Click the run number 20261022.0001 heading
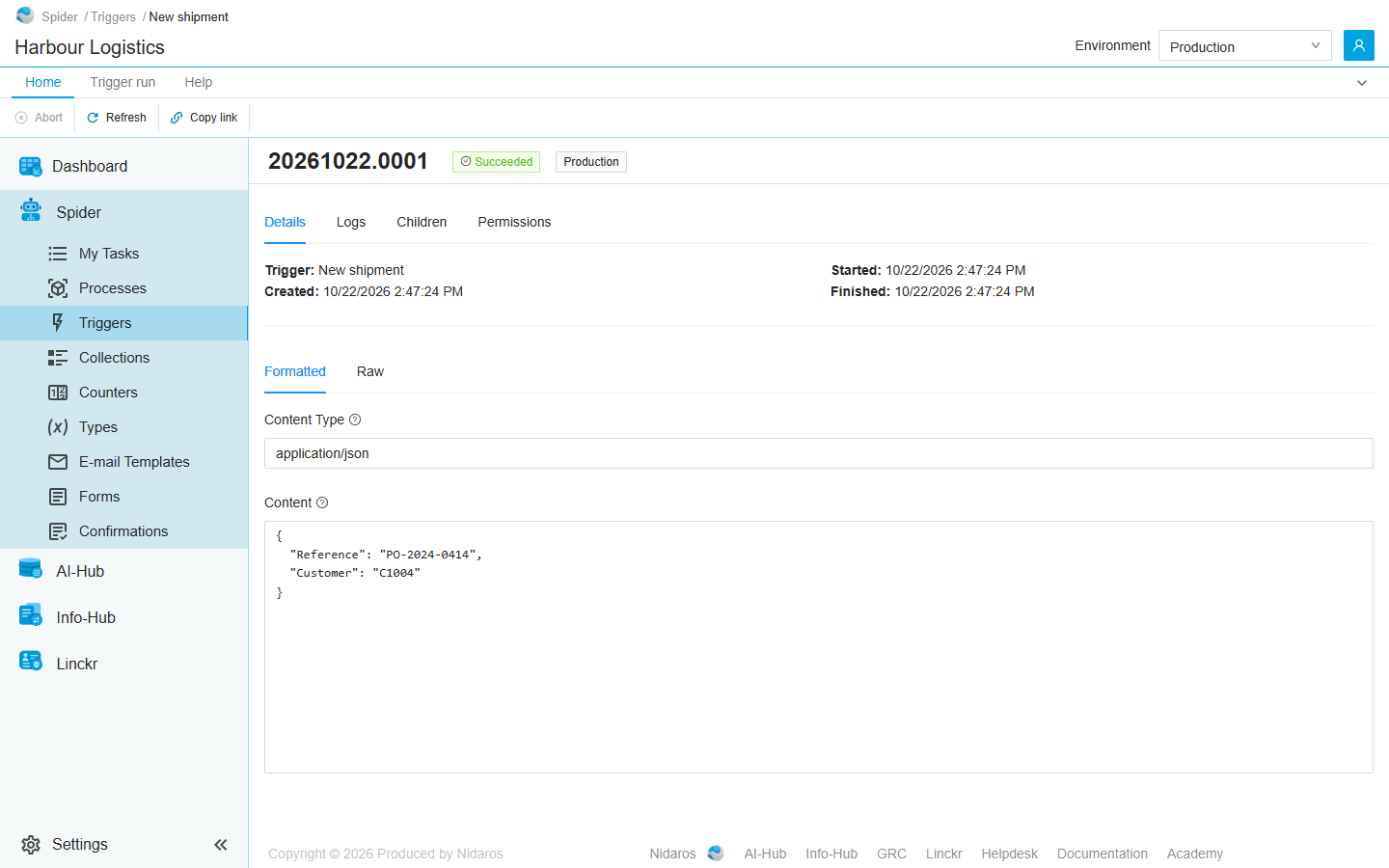1389x868 pixels. [x=348, y=161]
